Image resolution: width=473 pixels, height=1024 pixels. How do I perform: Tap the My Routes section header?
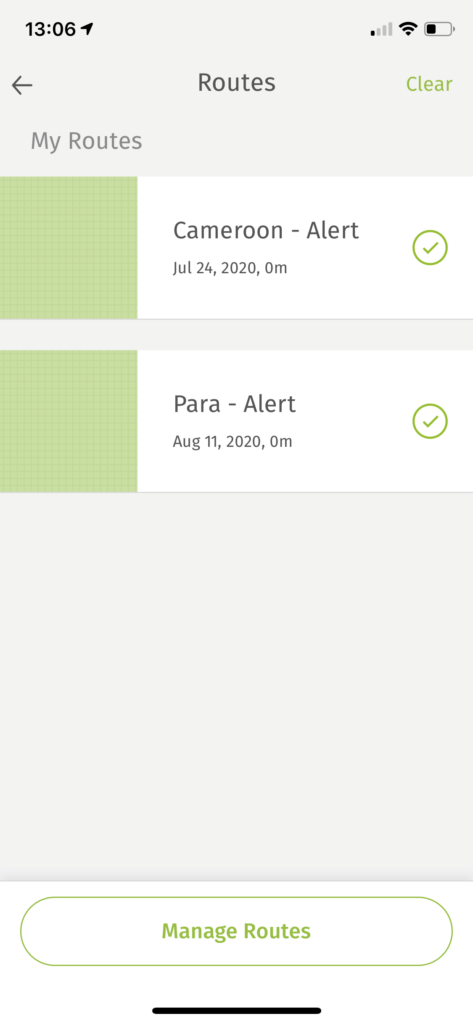pos(86,141)
